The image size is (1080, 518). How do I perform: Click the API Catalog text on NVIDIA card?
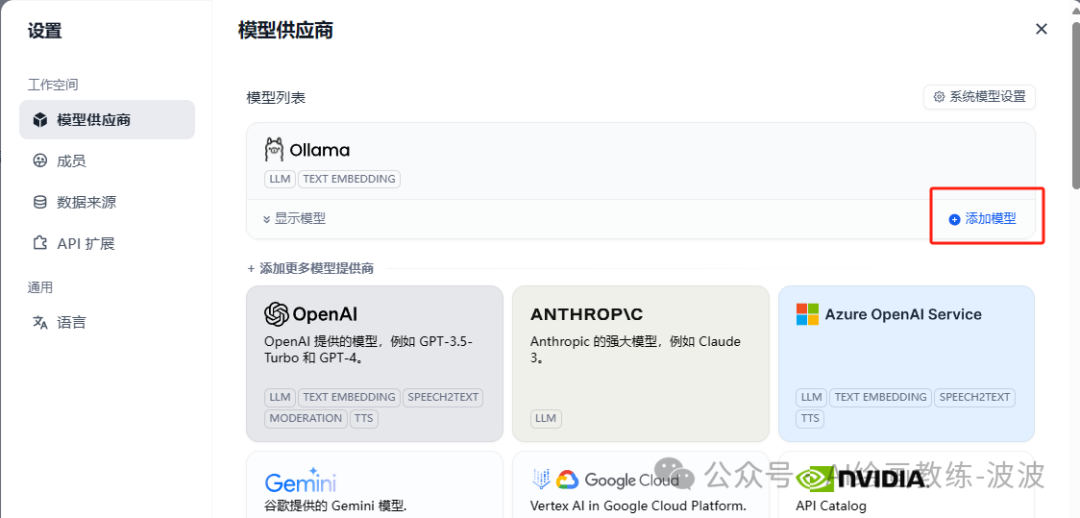click(x=831, y=506)
